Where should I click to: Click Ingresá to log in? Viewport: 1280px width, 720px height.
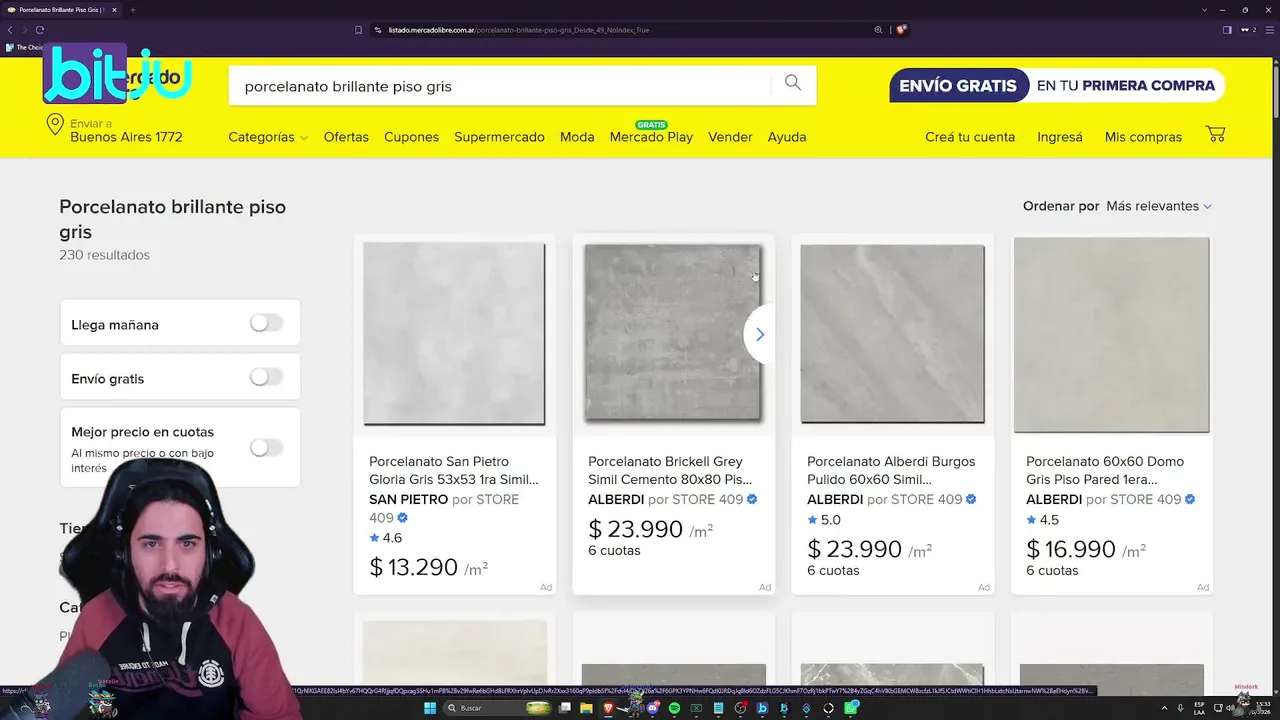(x=1060, y=137)
